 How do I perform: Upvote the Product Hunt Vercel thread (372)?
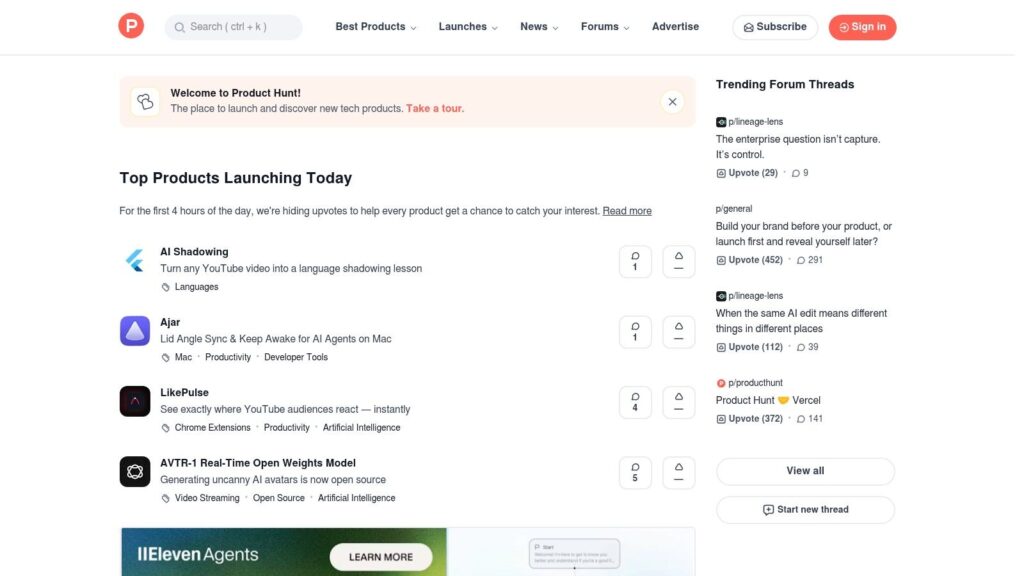coord(750,419)
